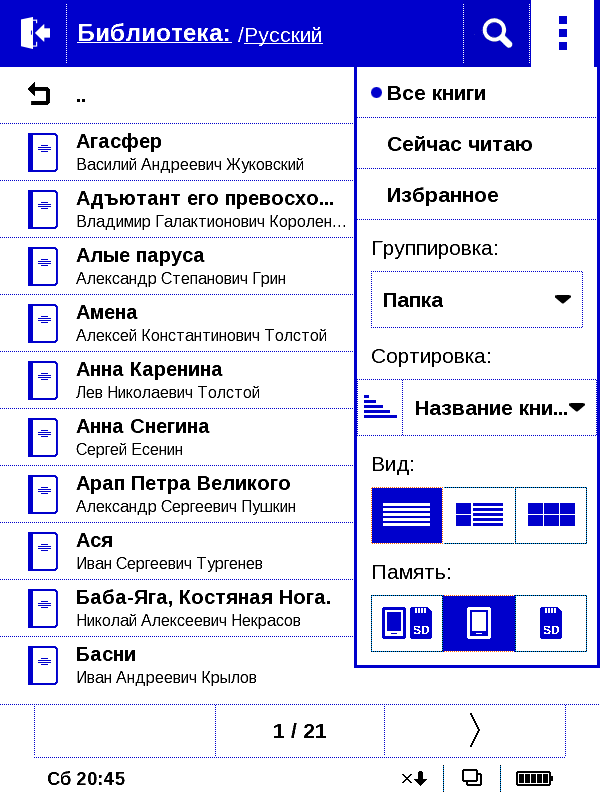Expand the Группировка dropdown set to Папка
Screen dimensions: 600x800
point(477,299)
